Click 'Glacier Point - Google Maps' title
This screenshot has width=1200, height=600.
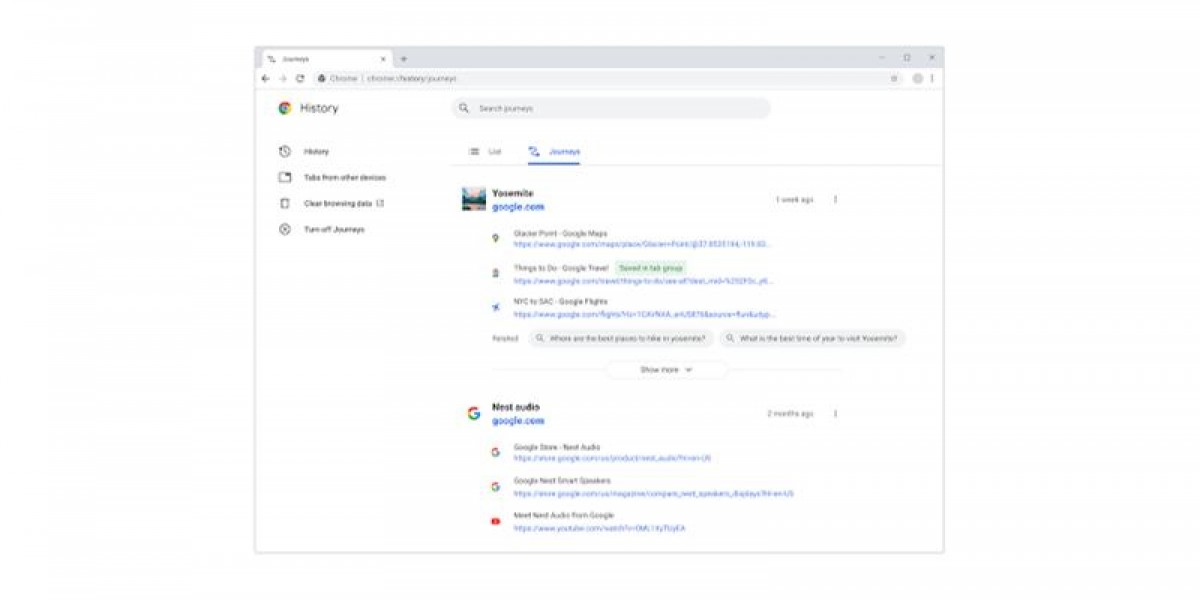click(x=560, y=233)
